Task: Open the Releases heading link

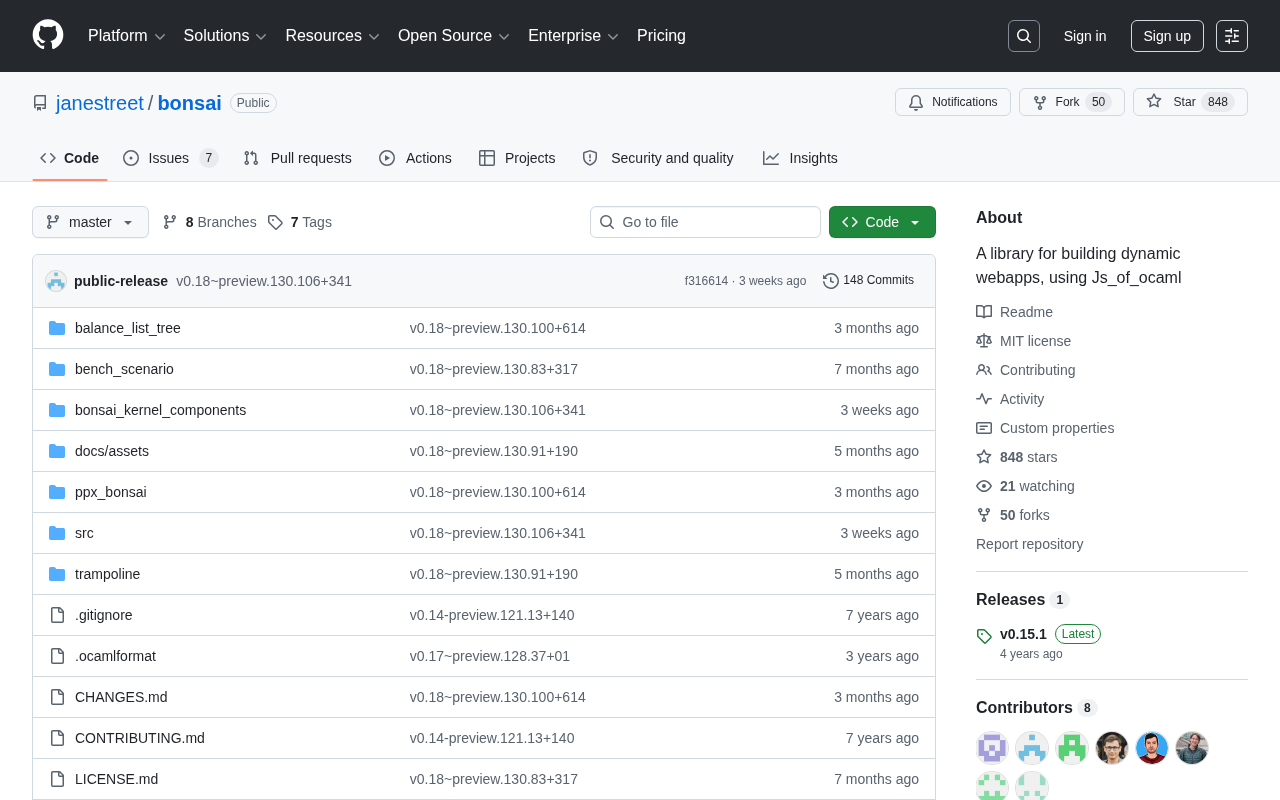Action: [x=1023, y=600]
